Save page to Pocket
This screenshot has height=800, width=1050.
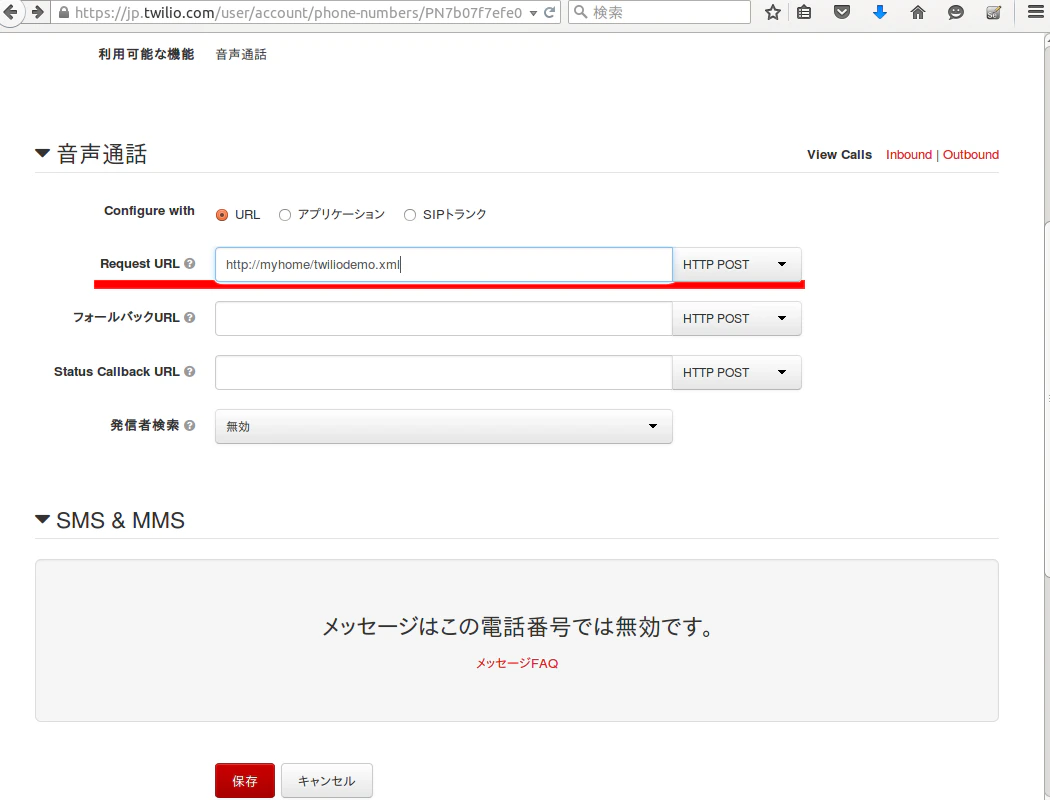(x=842, y=12)
